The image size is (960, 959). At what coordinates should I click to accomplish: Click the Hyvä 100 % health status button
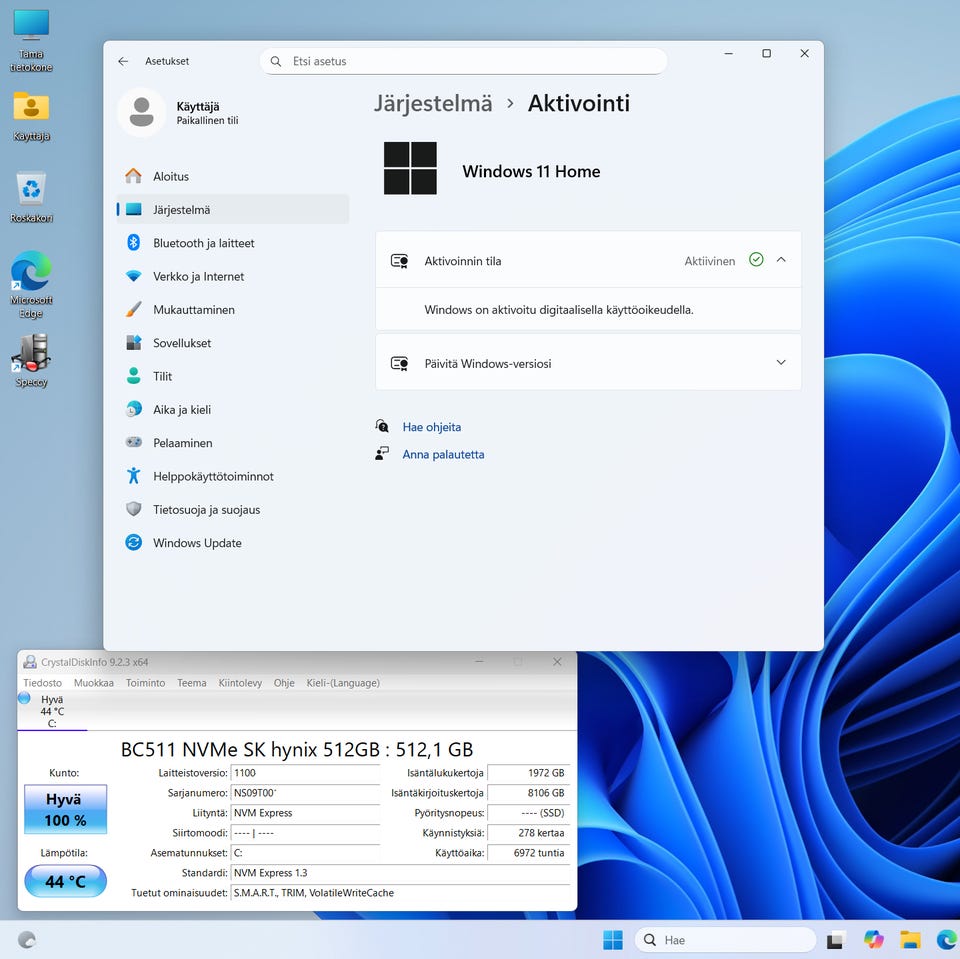pyautogui.click(x=65, y=810)
